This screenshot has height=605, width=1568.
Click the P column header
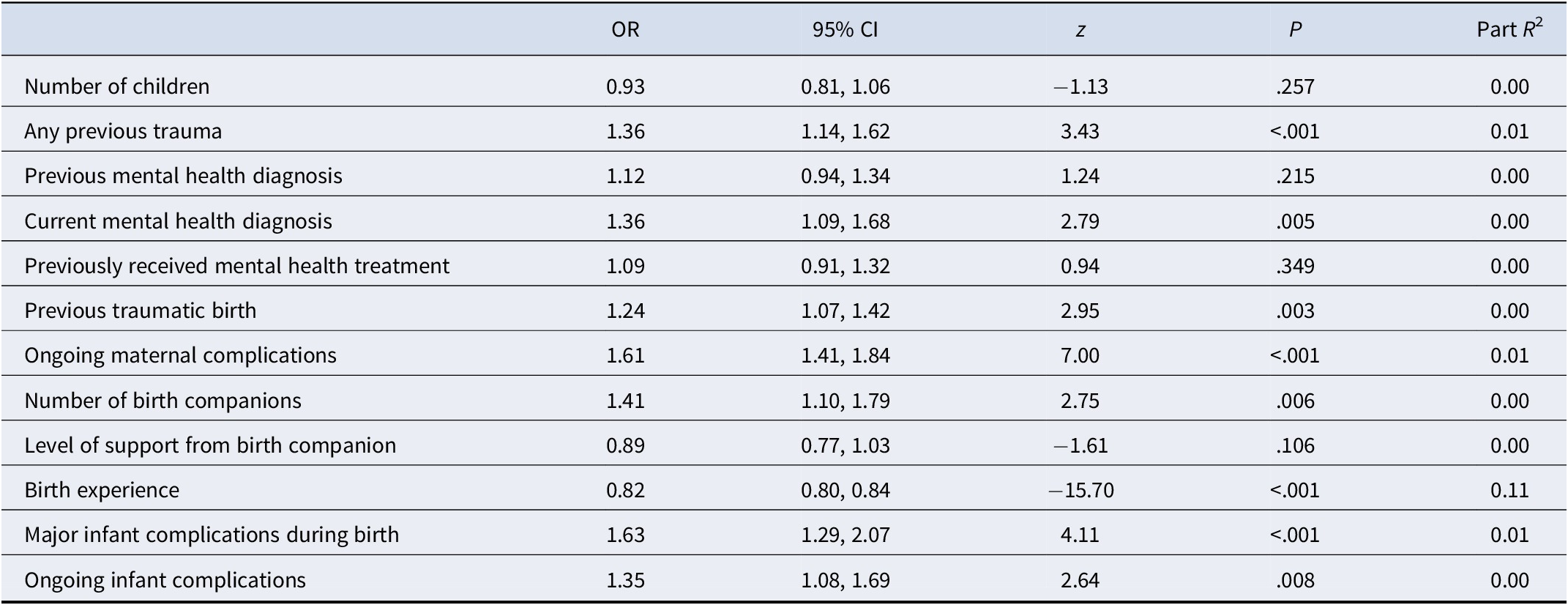pyautogui.click(x=1295, y=29)
